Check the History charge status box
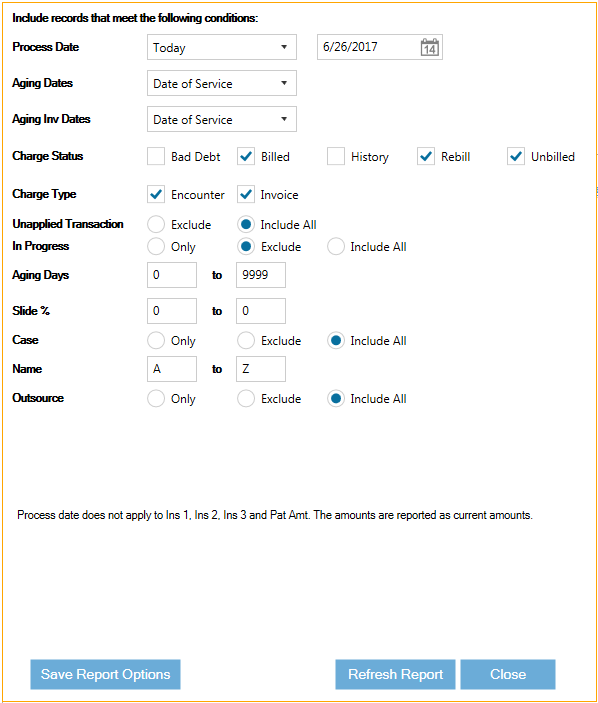Image resolution: width=598 pixels, height=703 pixels. (336, 156)
